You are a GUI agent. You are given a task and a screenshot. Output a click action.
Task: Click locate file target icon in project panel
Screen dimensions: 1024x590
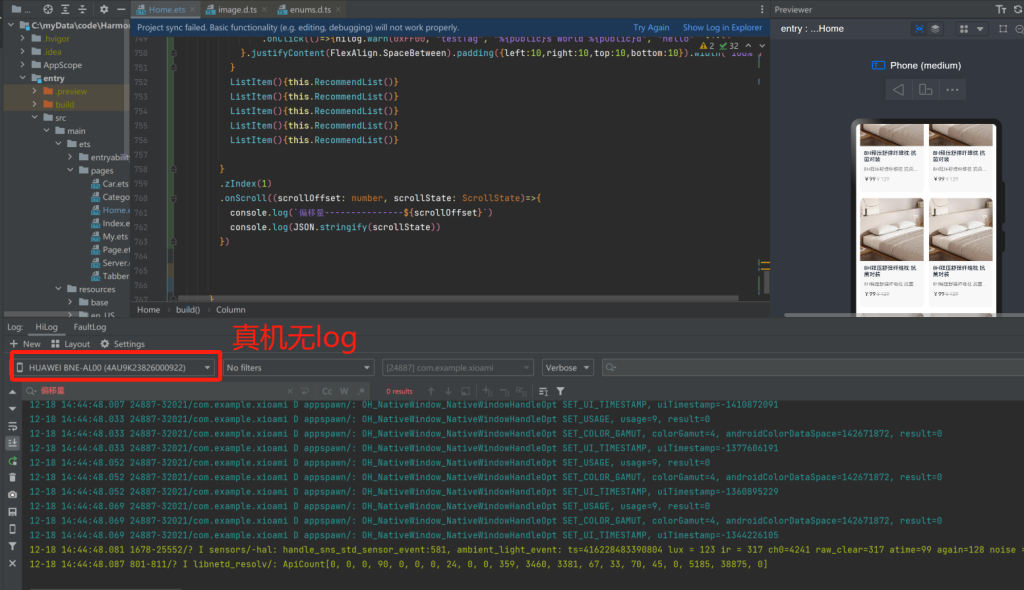[47, 9]
